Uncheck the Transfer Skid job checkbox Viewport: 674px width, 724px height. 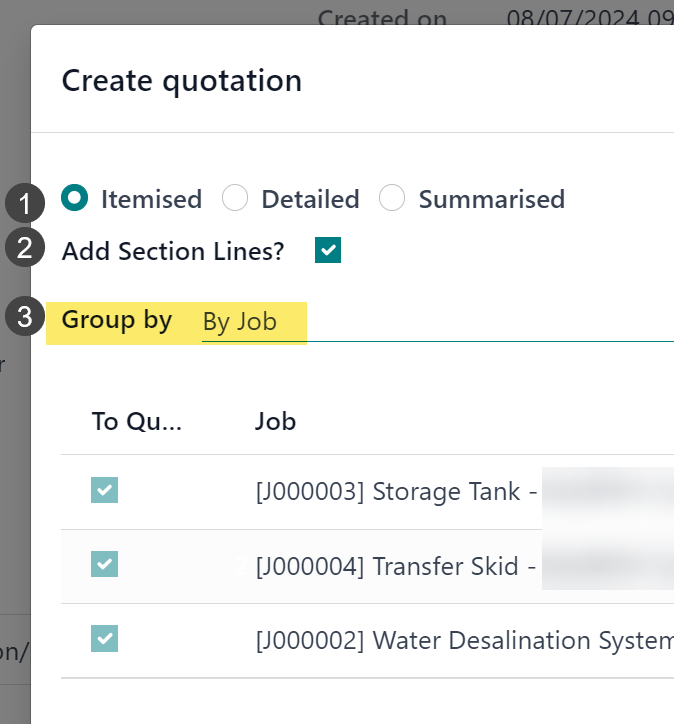click(105, 566)
